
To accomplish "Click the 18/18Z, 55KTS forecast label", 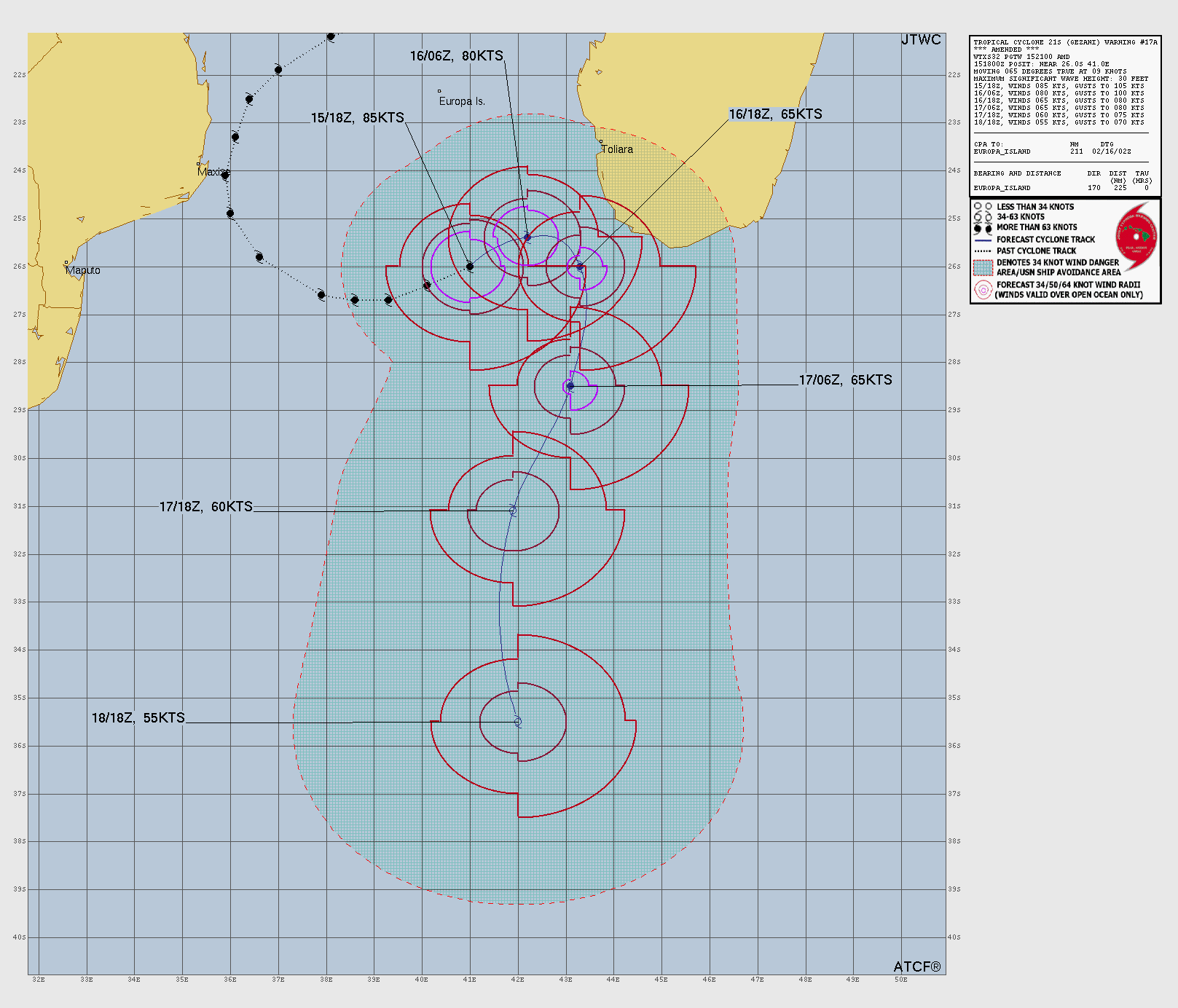I will pyautogui.click(x=138, y=718).
